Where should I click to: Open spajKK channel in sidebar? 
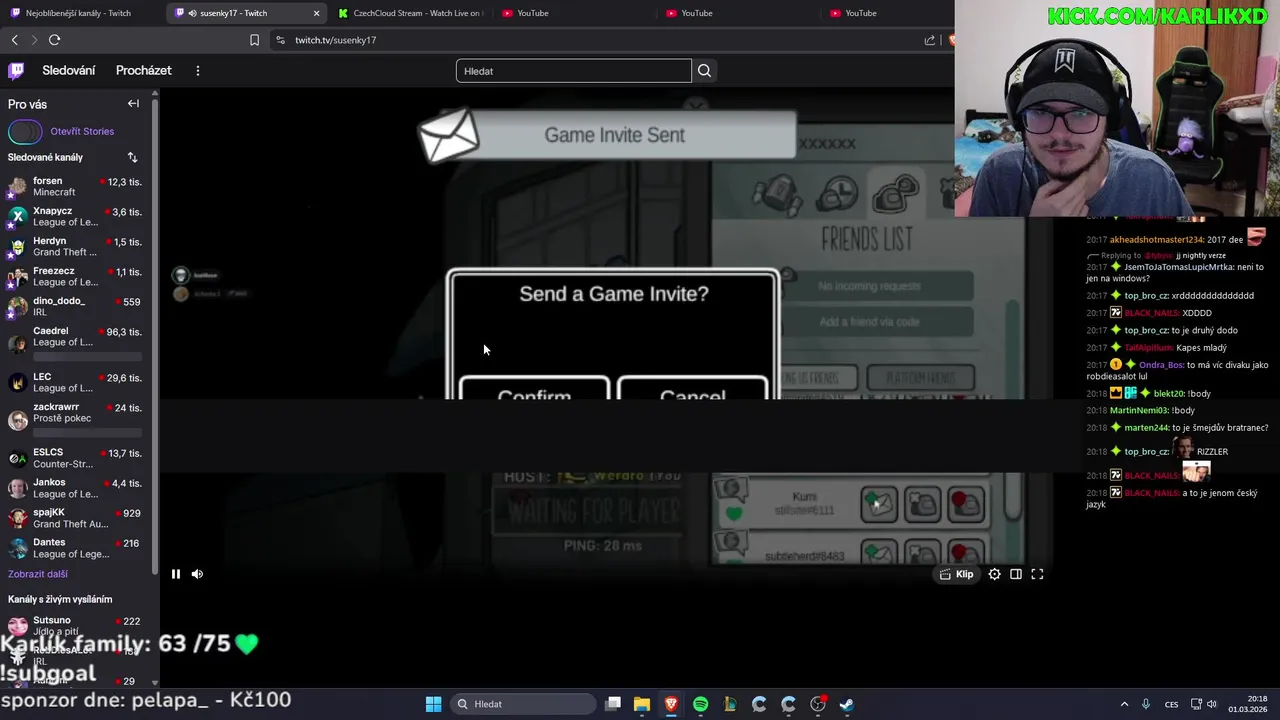(76, 518)
